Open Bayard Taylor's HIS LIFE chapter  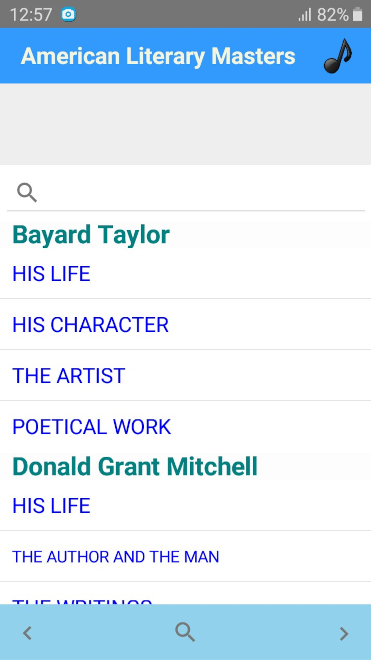point(185,274)
